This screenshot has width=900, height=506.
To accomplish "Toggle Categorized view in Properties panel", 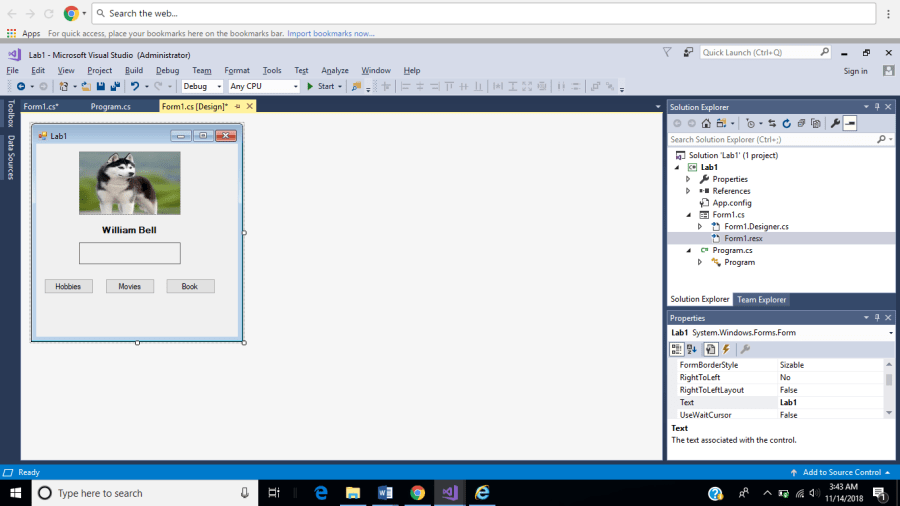I will [677, 349].
